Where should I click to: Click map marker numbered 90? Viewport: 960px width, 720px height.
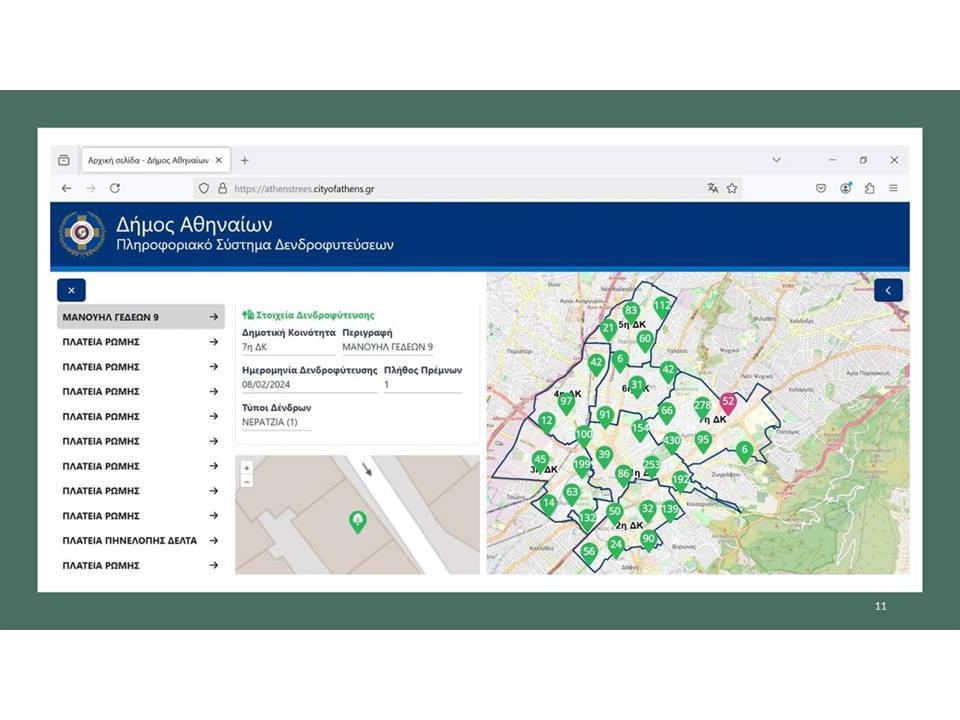point(648,541)
